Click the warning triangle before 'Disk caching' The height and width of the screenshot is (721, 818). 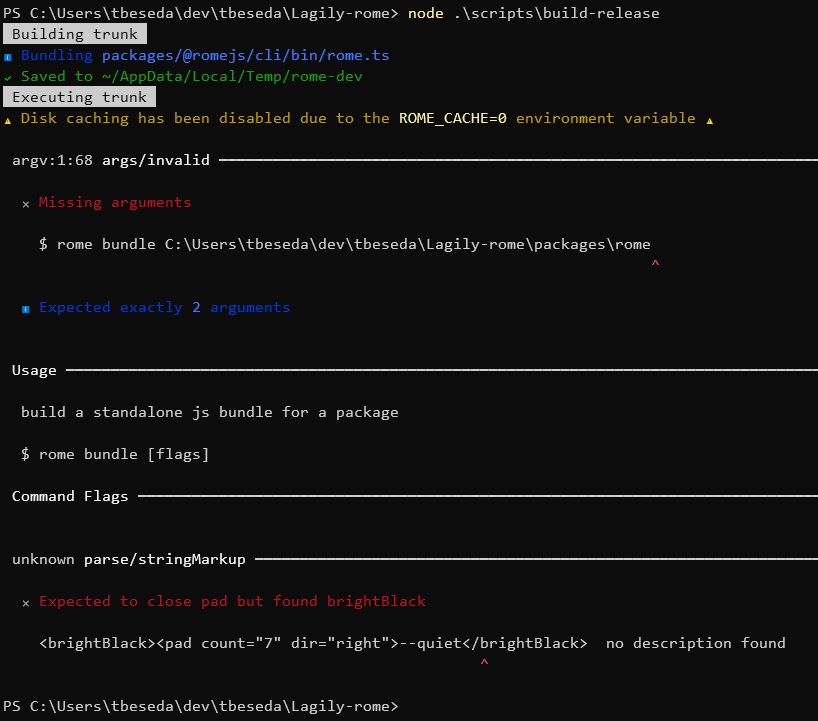[8, 121]
